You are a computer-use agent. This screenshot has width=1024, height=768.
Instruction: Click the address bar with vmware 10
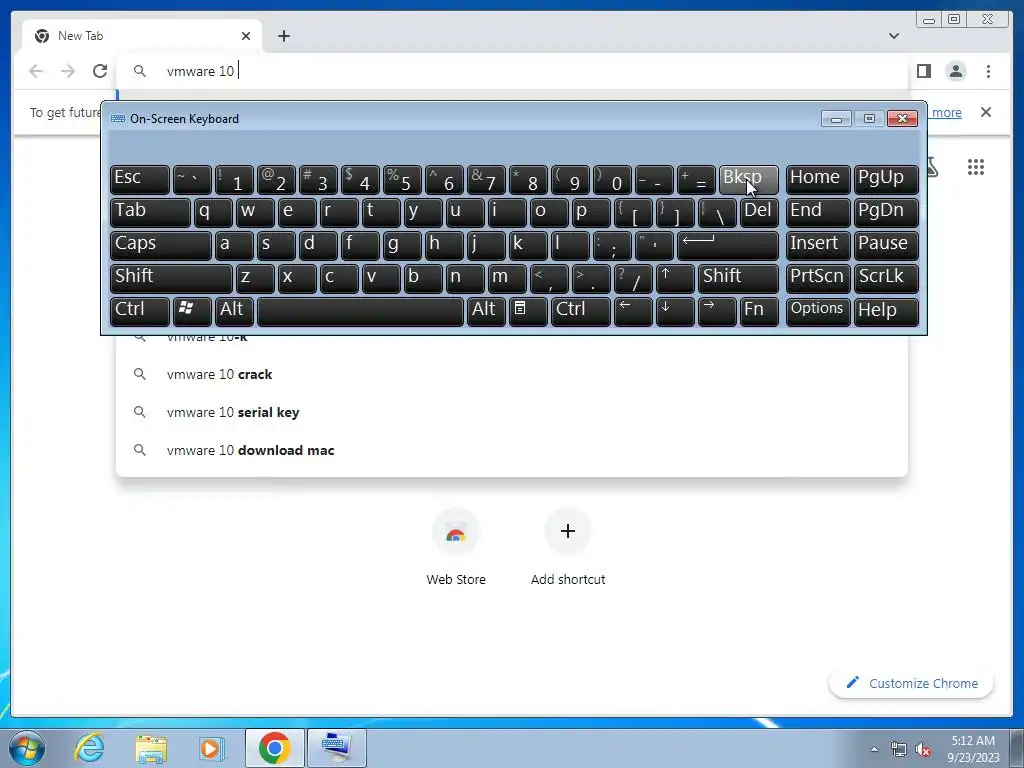(x=513, y=71)
